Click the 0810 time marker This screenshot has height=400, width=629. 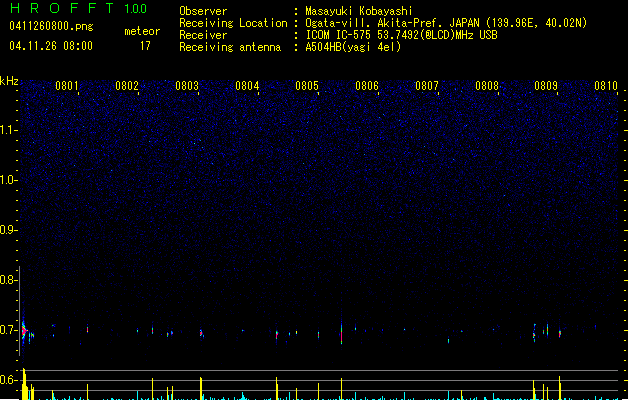606,86
